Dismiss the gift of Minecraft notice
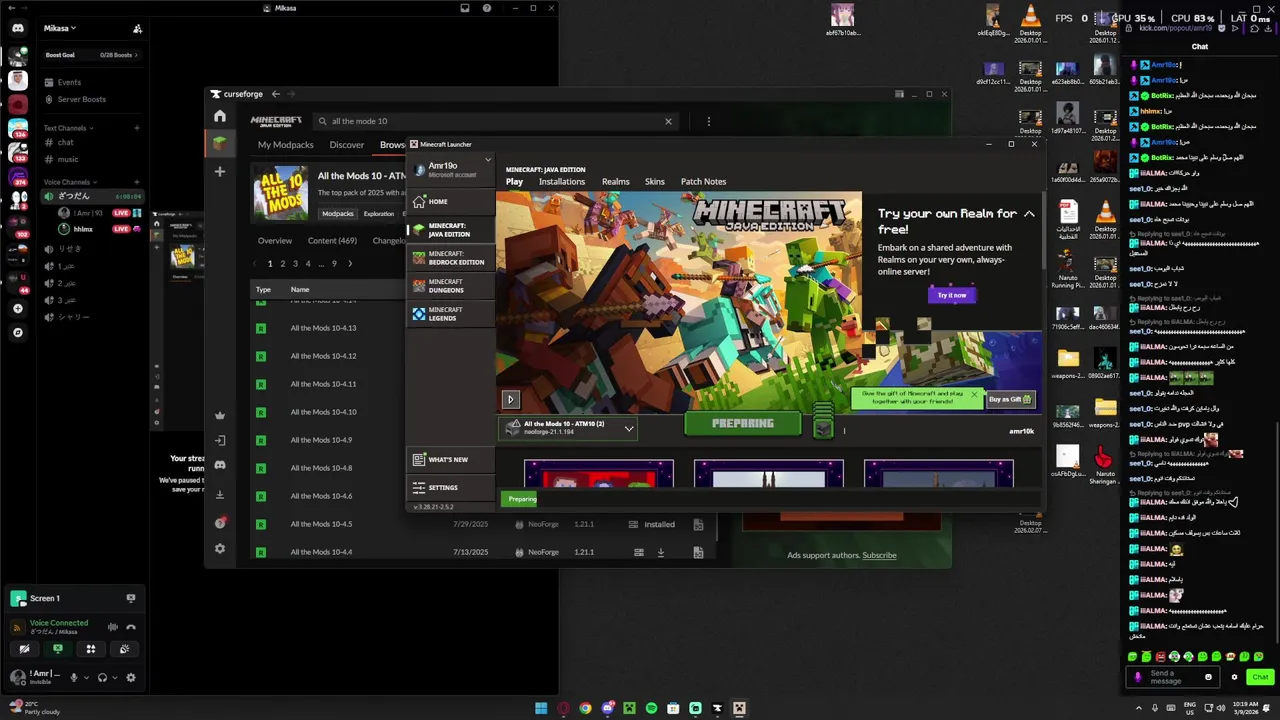This screenshot has height=720, width=1280. click(x=973, y=394)
